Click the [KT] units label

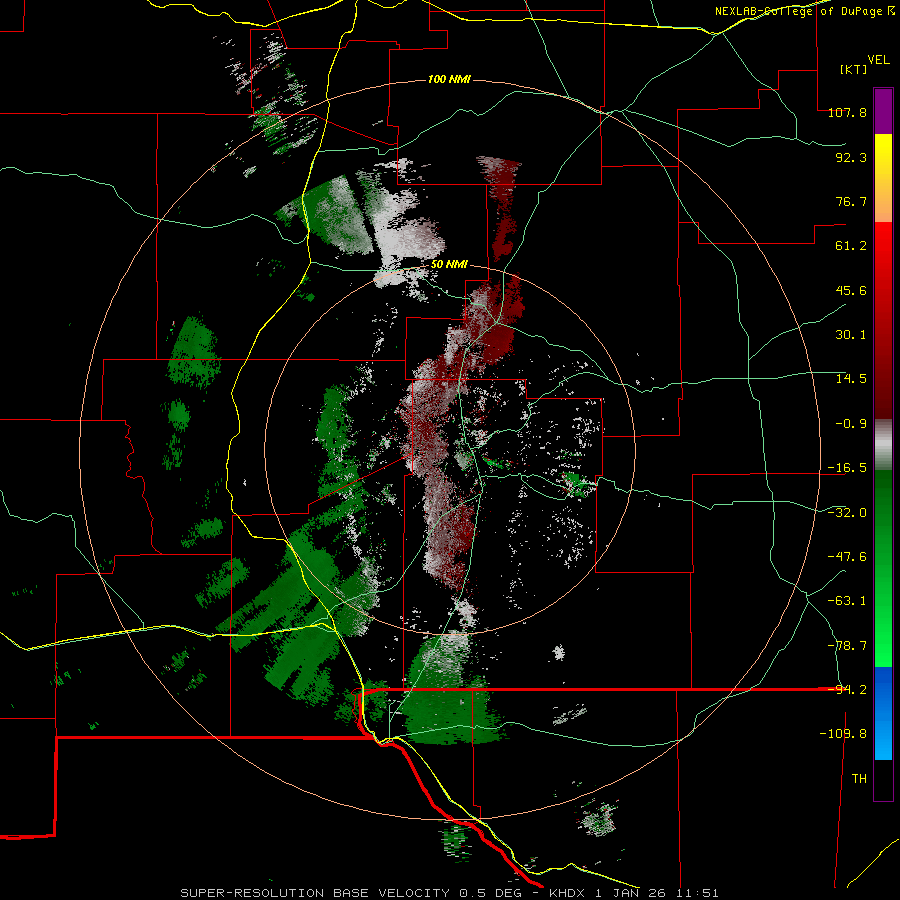click(x=854, y=69)
